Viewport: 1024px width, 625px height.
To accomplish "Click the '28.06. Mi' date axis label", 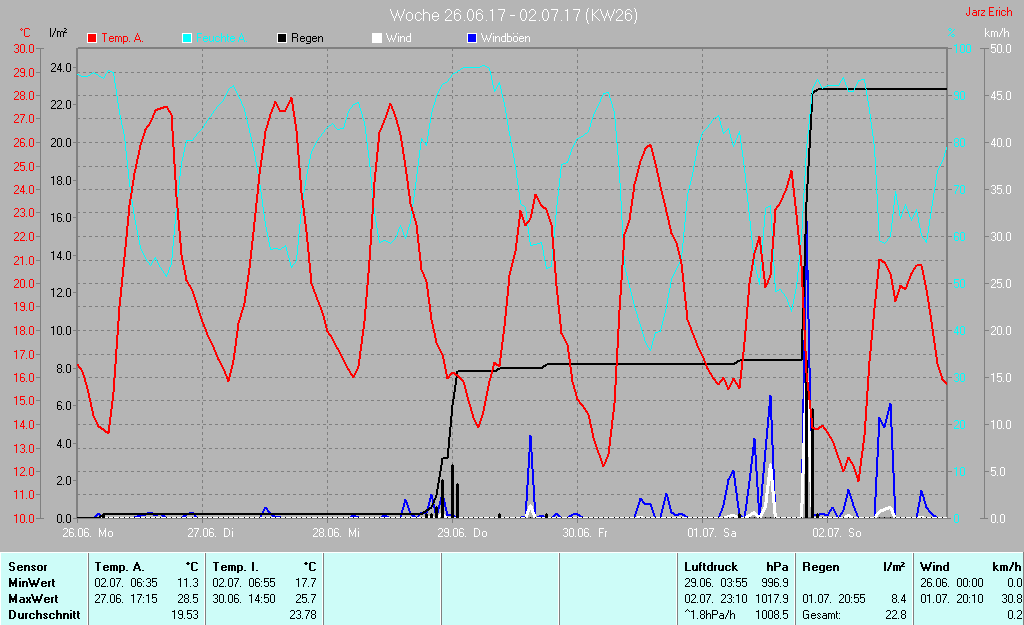I will click(x=336, y=533).
